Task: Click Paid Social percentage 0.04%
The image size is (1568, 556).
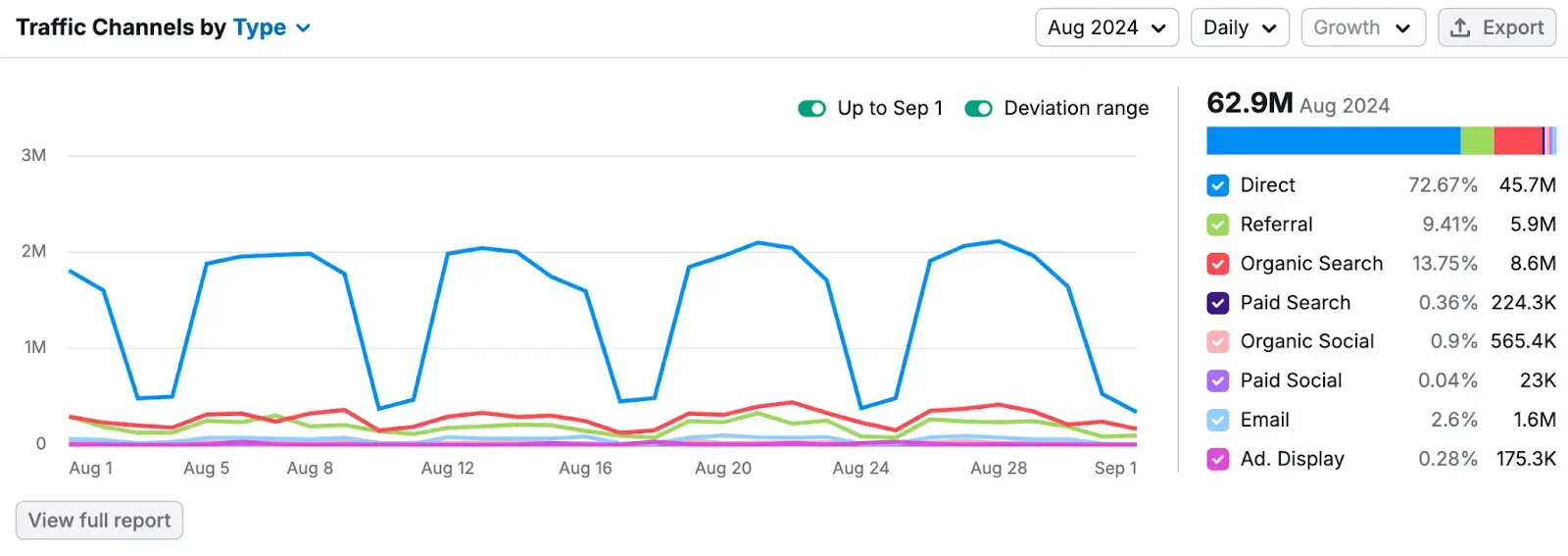Action: click(1447, 380)
